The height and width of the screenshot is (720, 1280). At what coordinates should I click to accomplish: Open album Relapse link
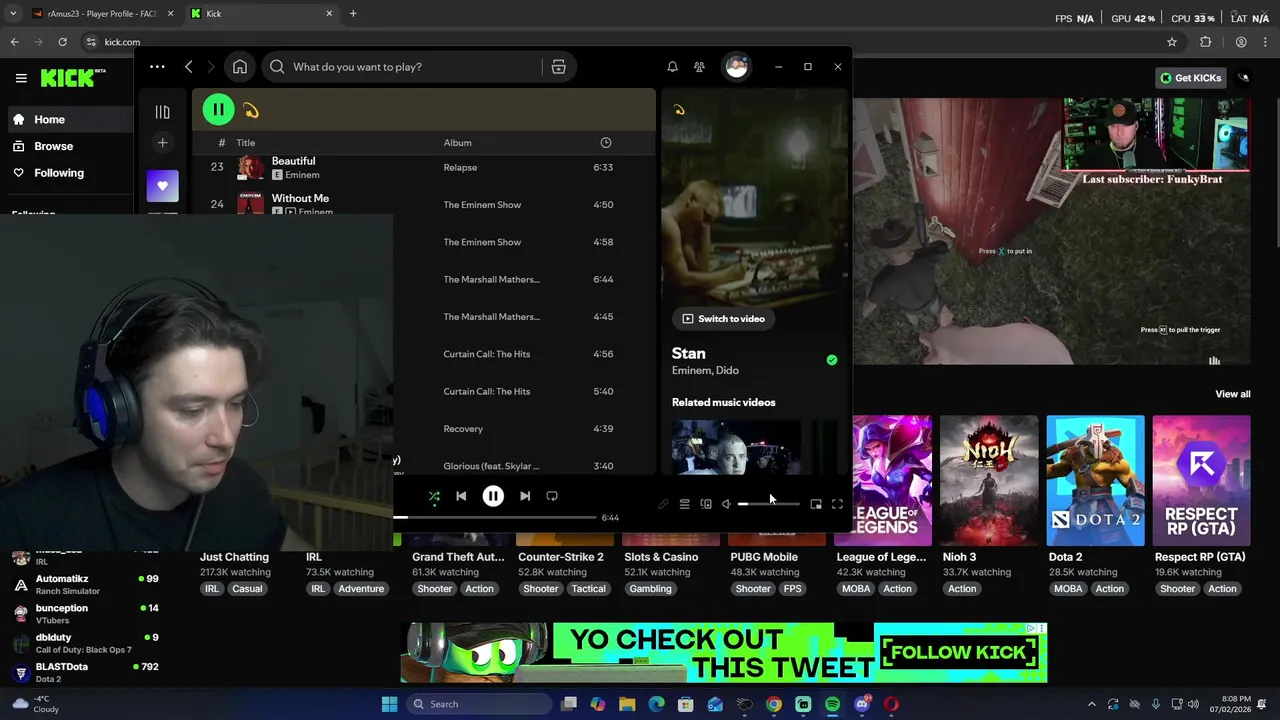(x=460, y=168)
